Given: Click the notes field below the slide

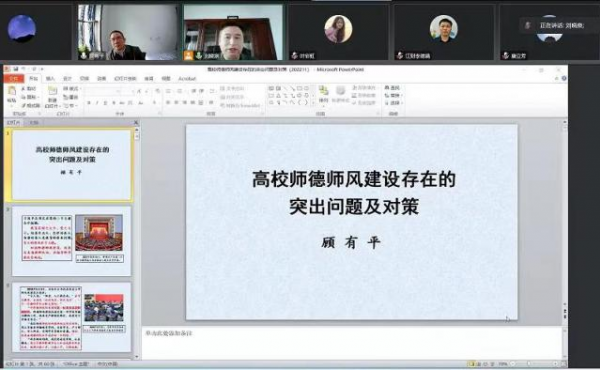Looking at the screenshot, I should coord(352,343).
